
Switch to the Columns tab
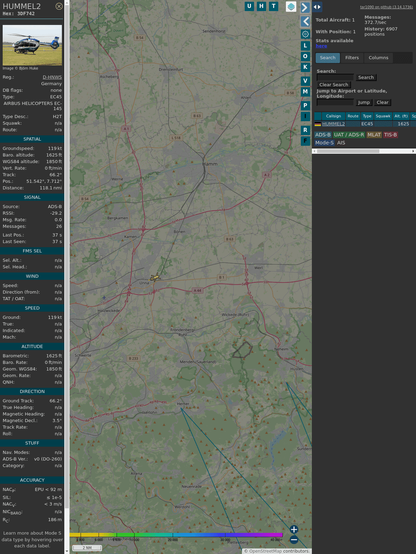(x=378, y=58)
